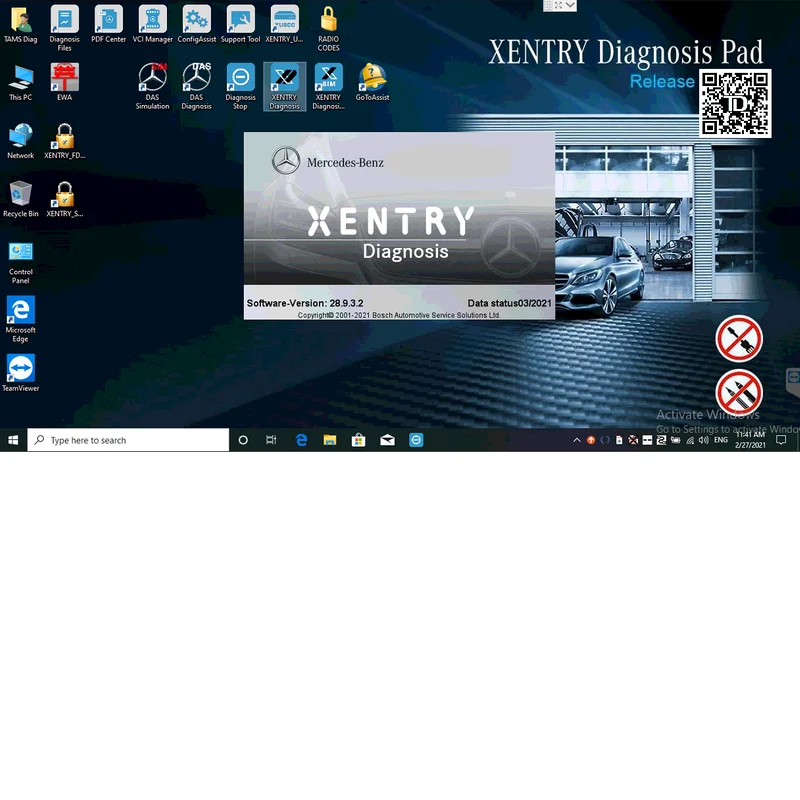The image size is (800, 800).
Task: Open Microsoft Store from the taskbar
Action: click(359, 440)
